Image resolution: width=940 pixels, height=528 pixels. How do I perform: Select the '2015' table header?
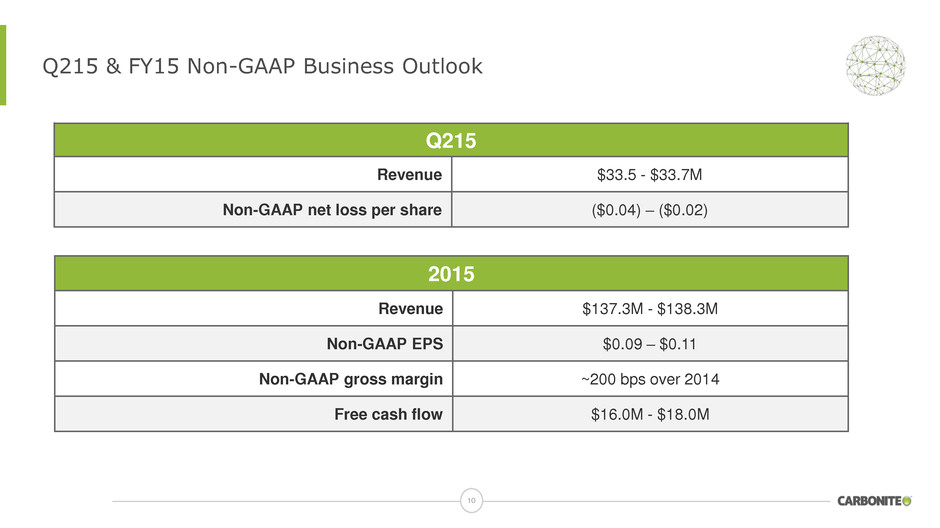click(x=451, y=274)
